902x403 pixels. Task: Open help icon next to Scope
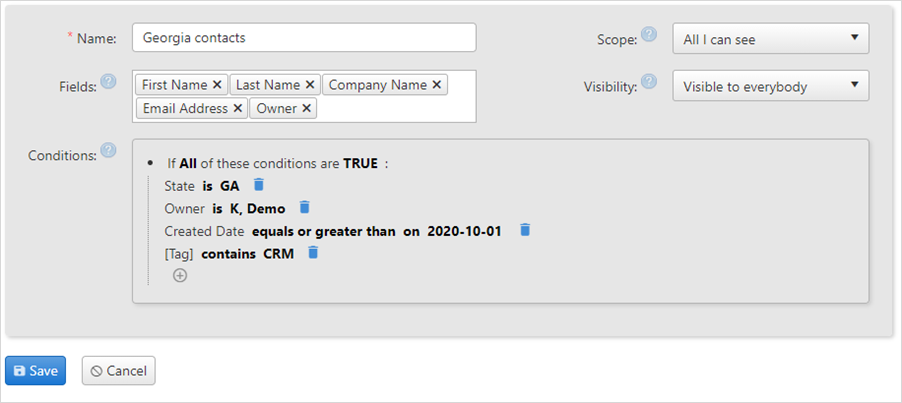tap(649, 34)
